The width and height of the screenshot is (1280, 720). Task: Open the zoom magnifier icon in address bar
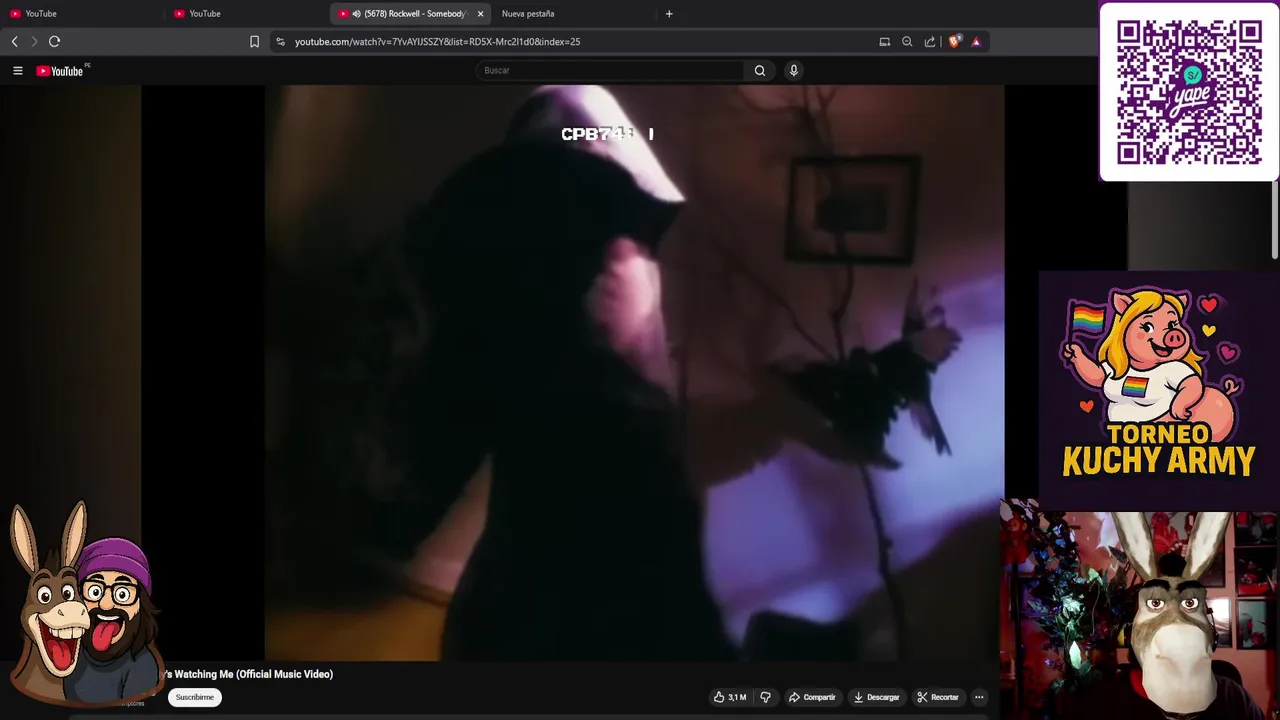coord(907,41)
